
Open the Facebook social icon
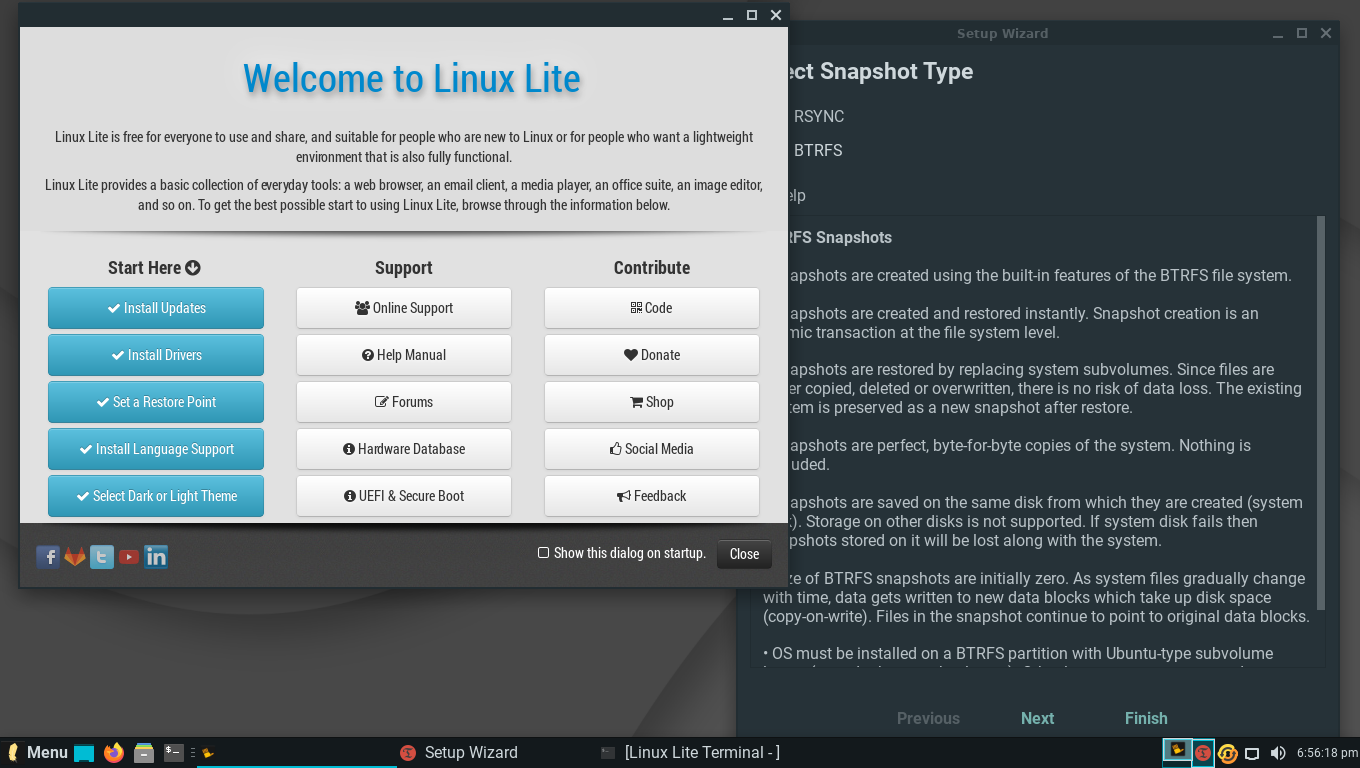[x=48, y=557]
